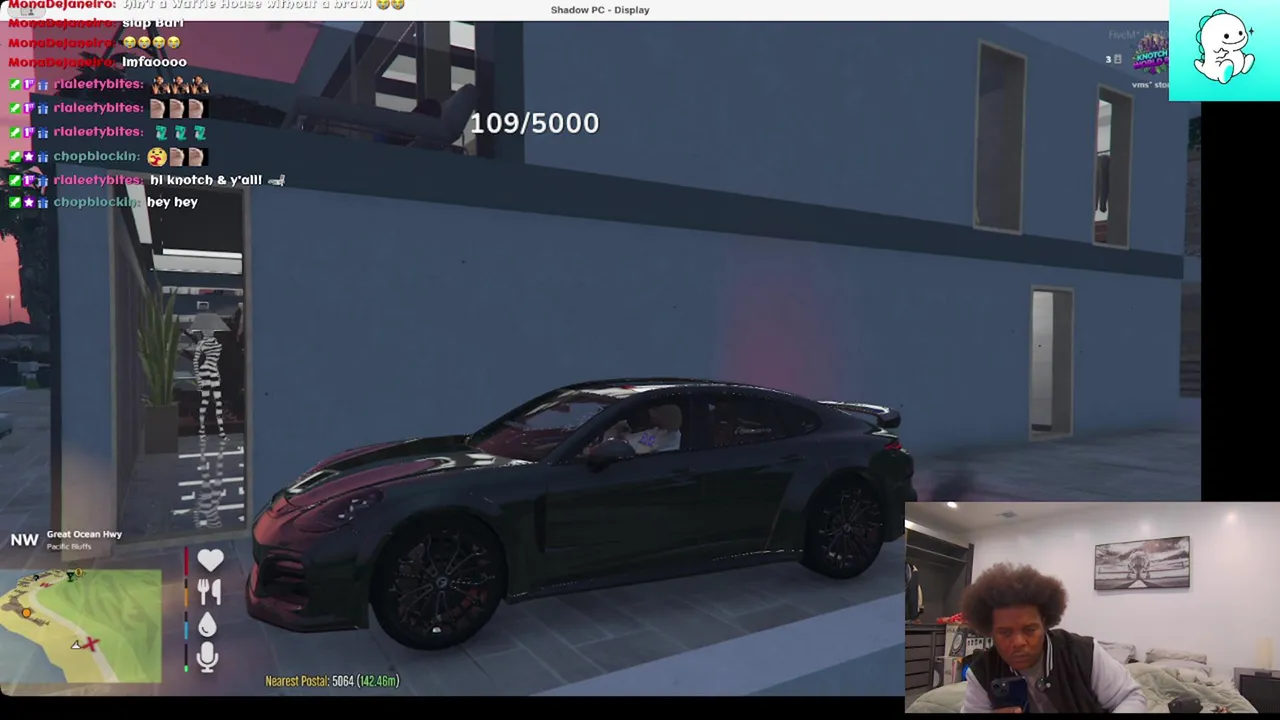
Task: Open MonaDejaneiro's name beside 'lmfaoooo'
Action: 60,62
